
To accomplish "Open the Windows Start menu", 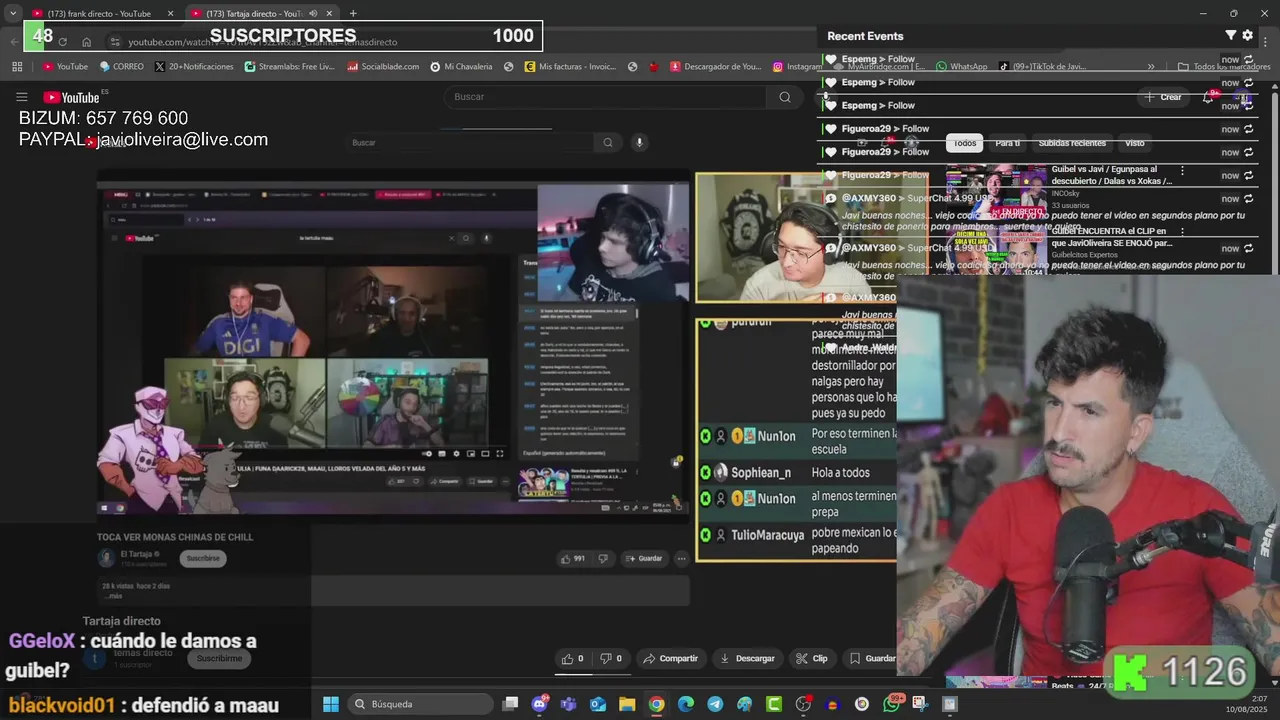I will click(331, 704).
